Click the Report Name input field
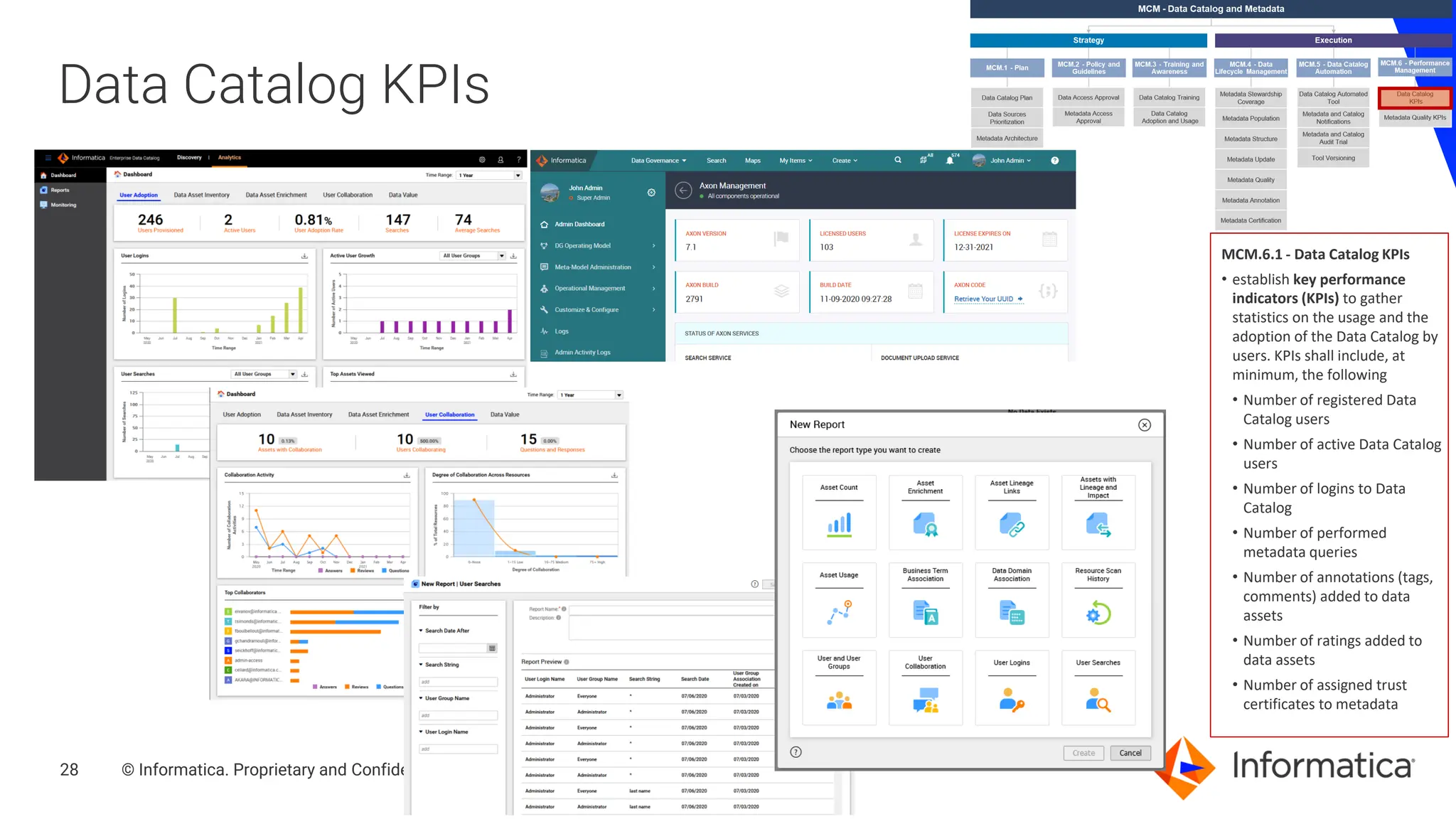This screenshot has height=819, width=1456. [x=671, y=610]
